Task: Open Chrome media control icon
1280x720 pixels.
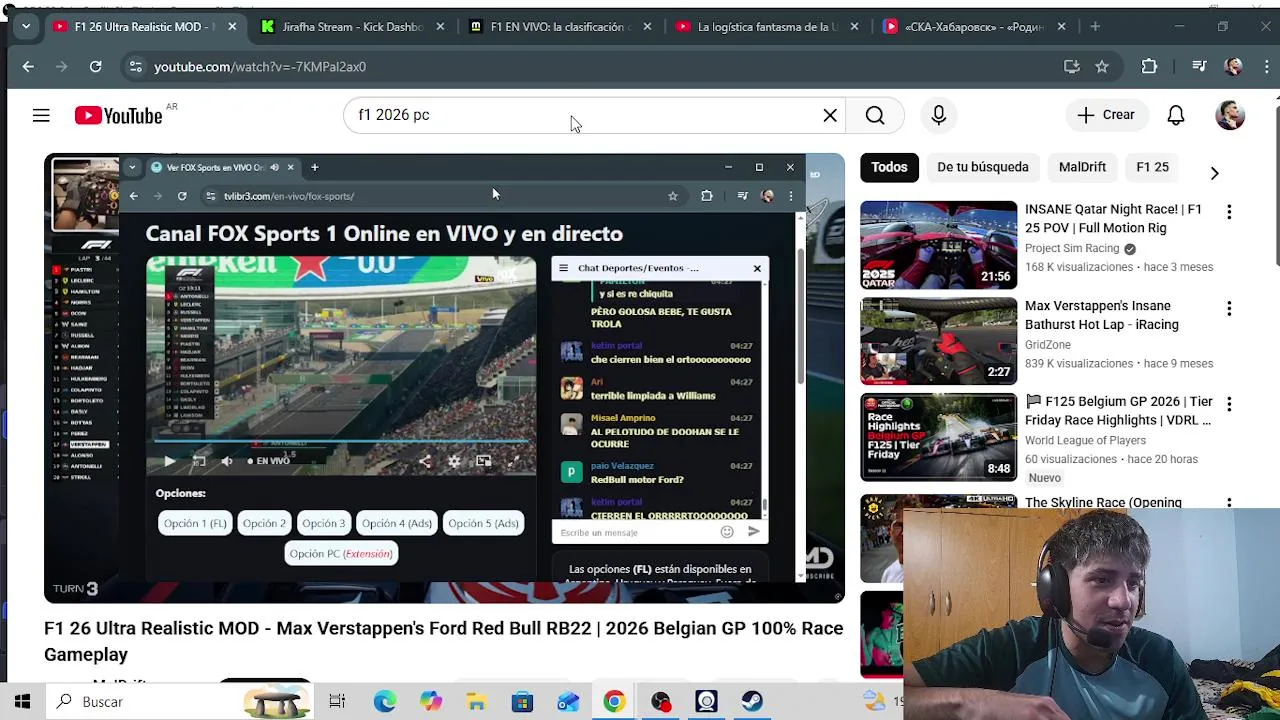Action: click(x=1200, y=66)
